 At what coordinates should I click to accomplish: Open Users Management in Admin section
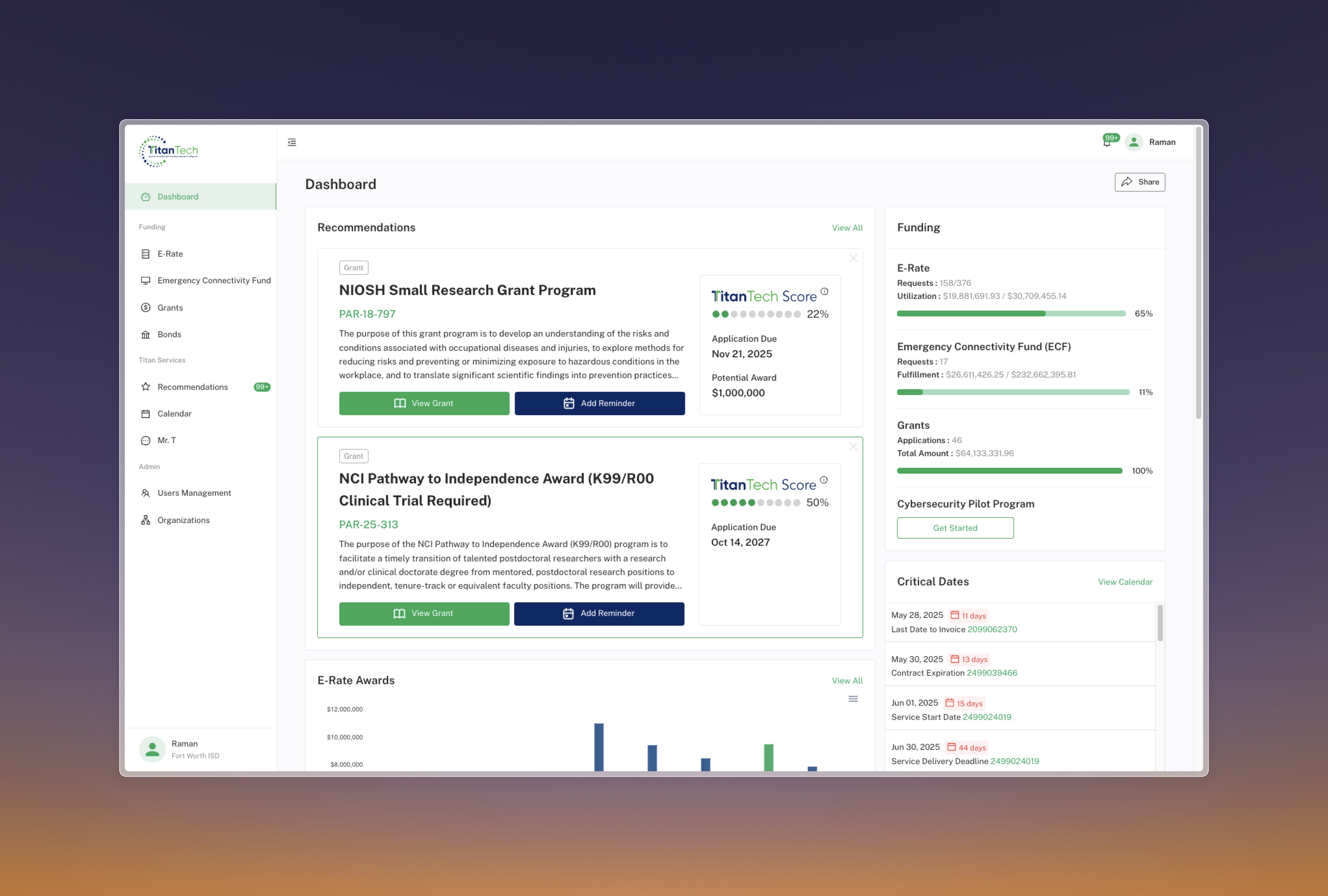click(146, 493)
